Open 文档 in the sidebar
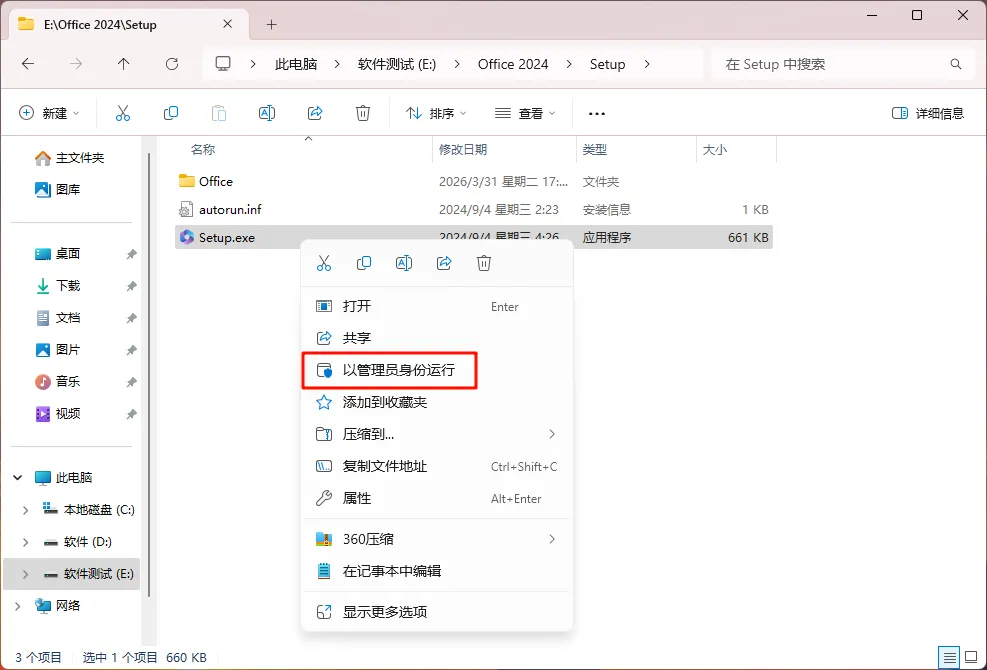 58,318
